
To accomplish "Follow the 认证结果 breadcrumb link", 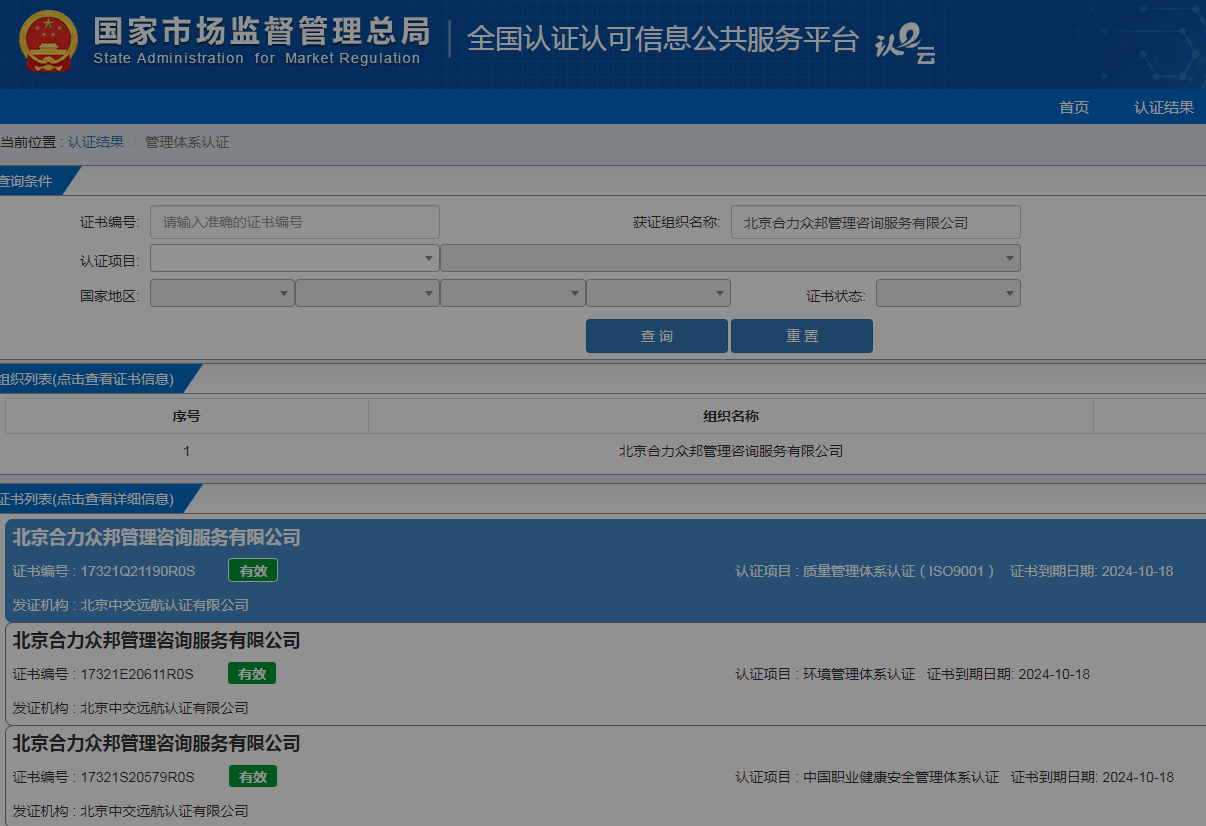I will point(96,142).
